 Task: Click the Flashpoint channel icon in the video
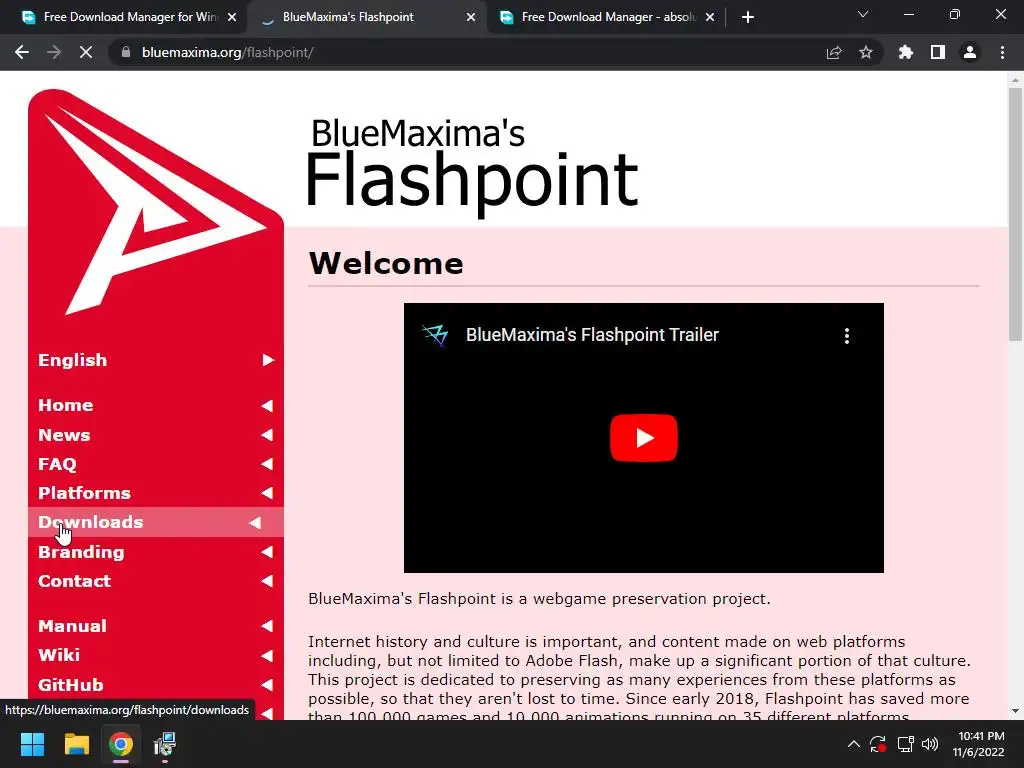[x=436, y=335]
